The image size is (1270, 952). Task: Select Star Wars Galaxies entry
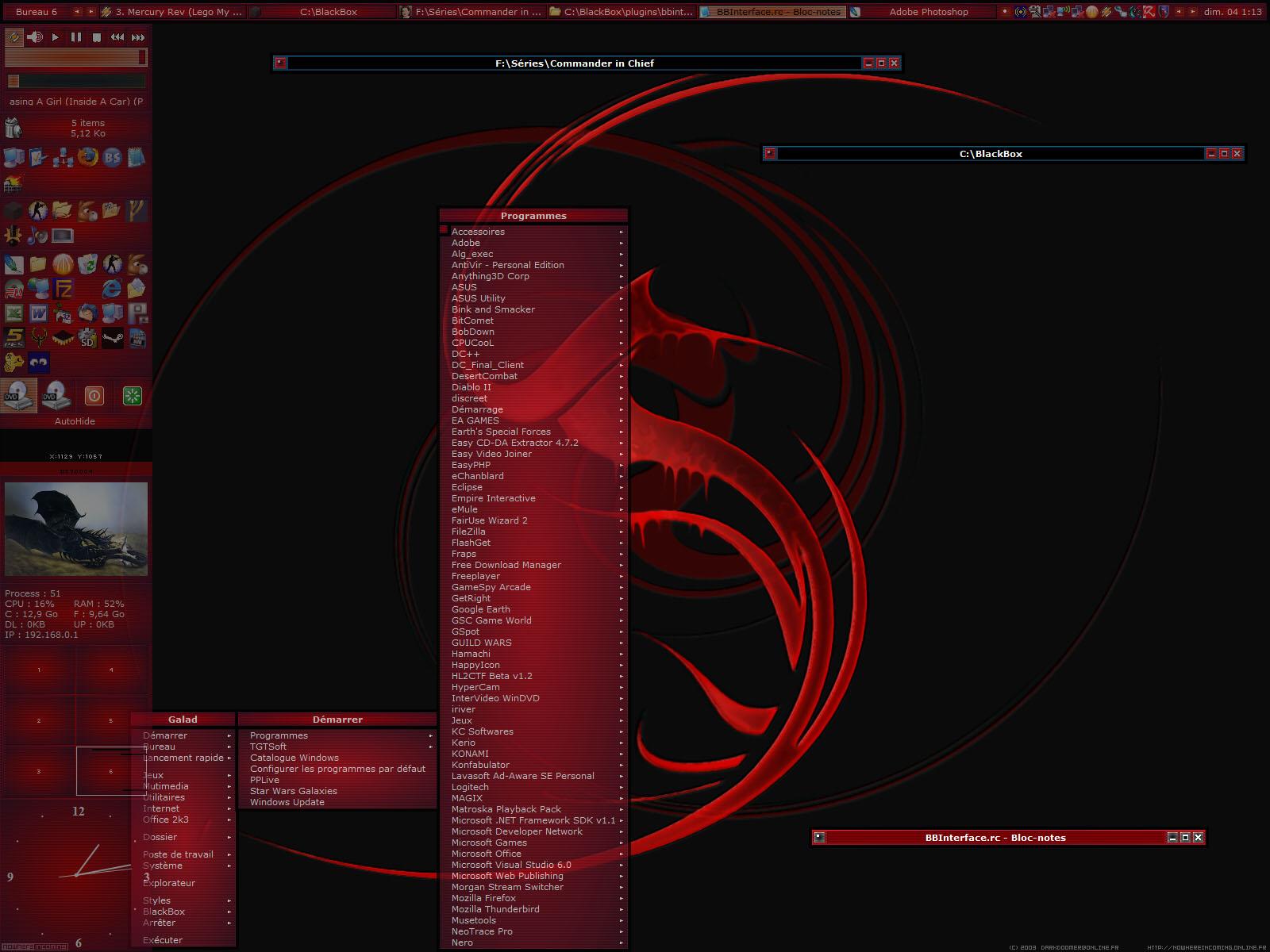(x=338, y=791)
